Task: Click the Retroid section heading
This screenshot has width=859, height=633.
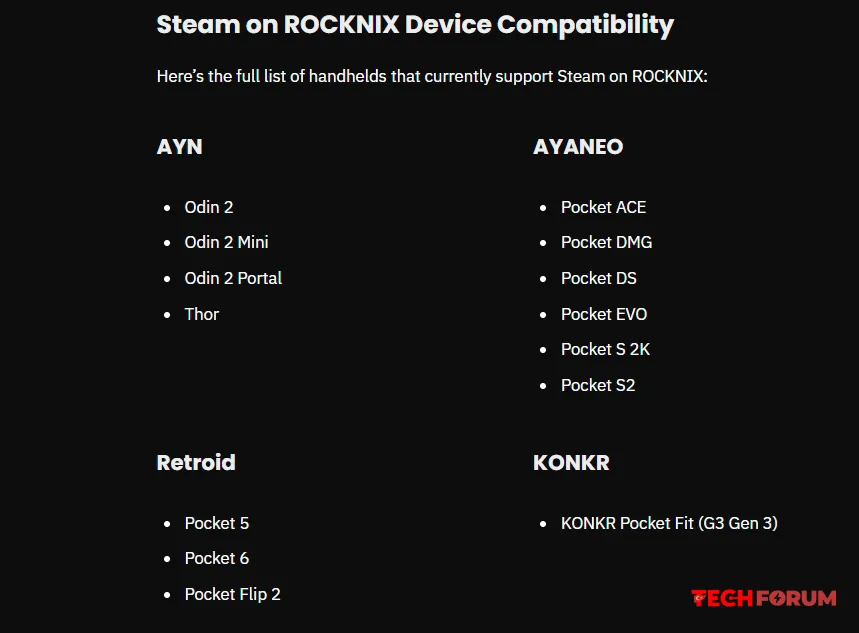Action: pyautogui.click(x=196, y=462)
